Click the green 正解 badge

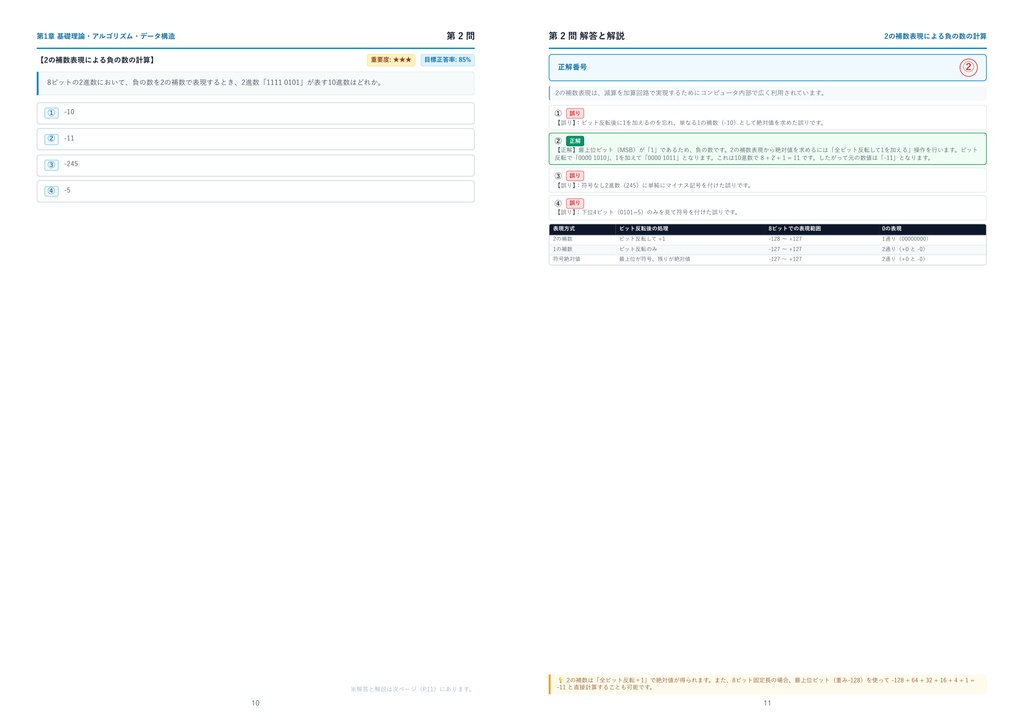(575, 141)
